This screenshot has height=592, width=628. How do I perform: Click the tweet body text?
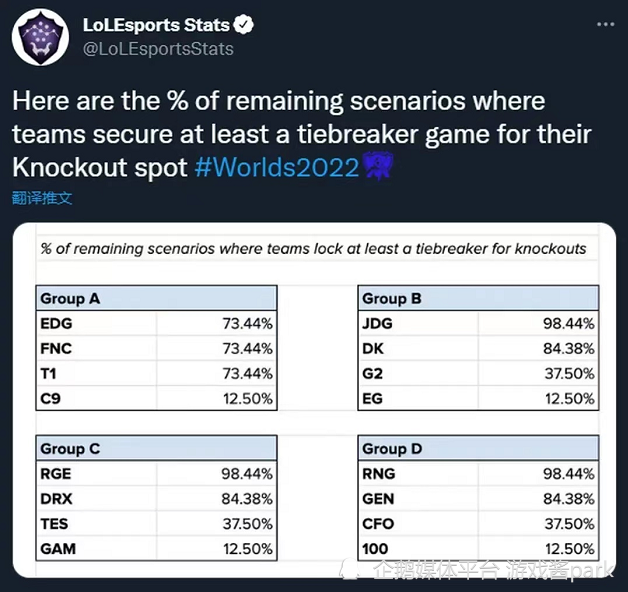[300, 134]
